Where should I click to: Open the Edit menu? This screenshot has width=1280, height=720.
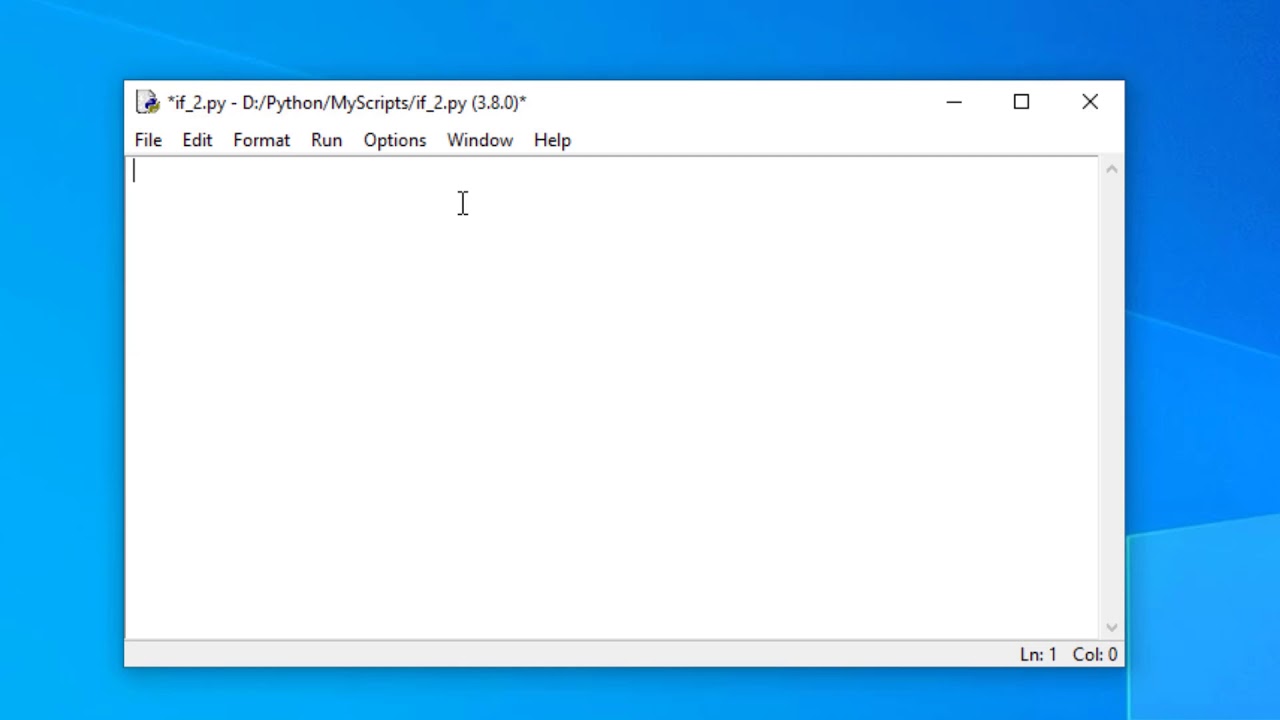point(197,140)
